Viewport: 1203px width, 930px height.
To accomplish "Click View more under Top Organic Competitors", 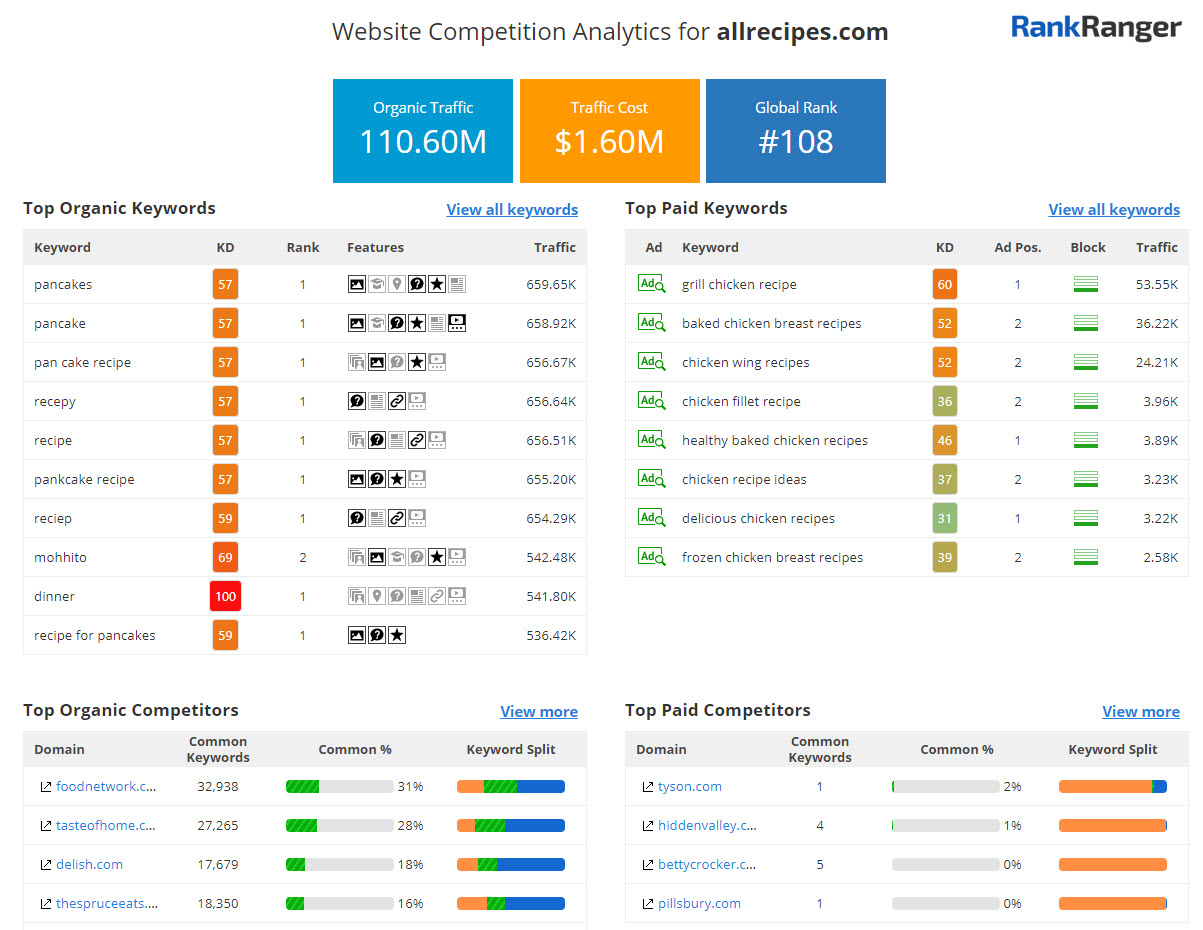I will pos(539,712).
